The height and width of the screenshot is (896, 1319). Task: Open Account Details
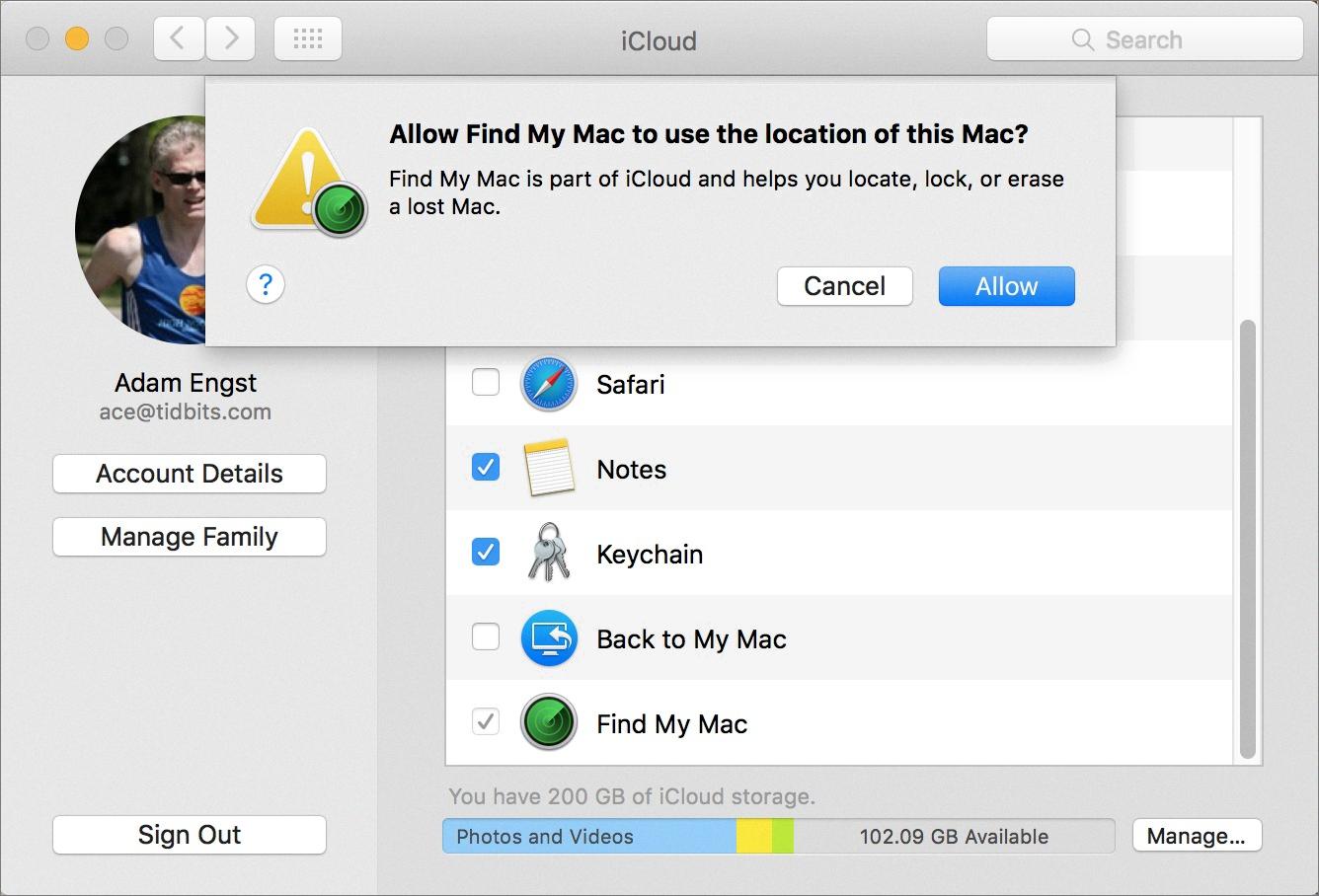pos(190,474)
